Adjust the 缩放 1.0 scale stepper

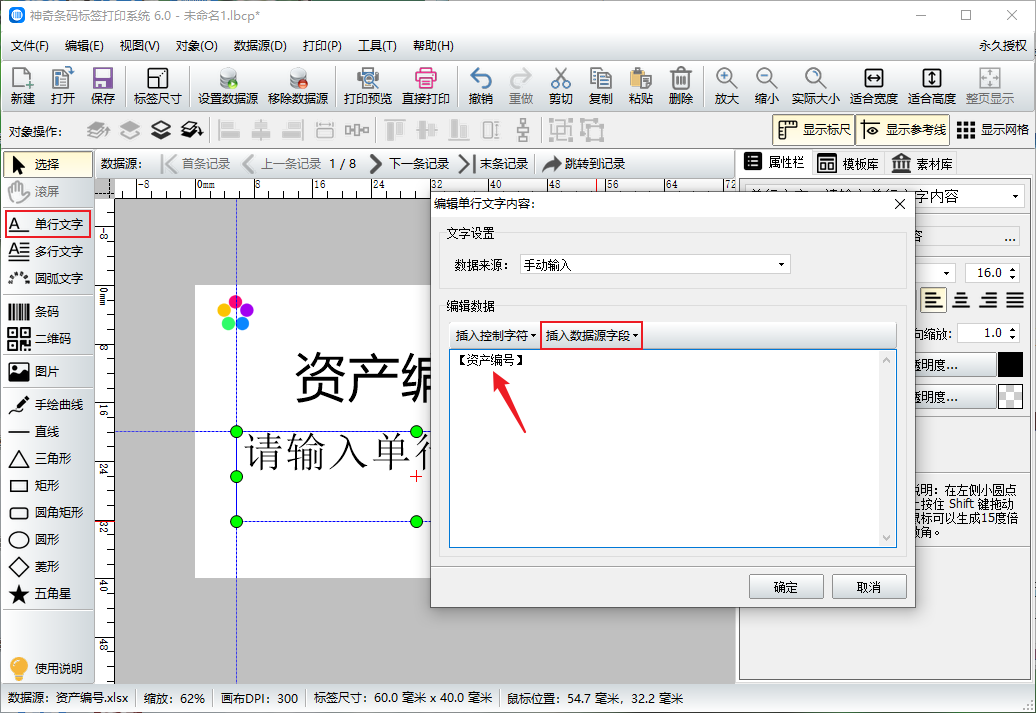pos(1012,333)
